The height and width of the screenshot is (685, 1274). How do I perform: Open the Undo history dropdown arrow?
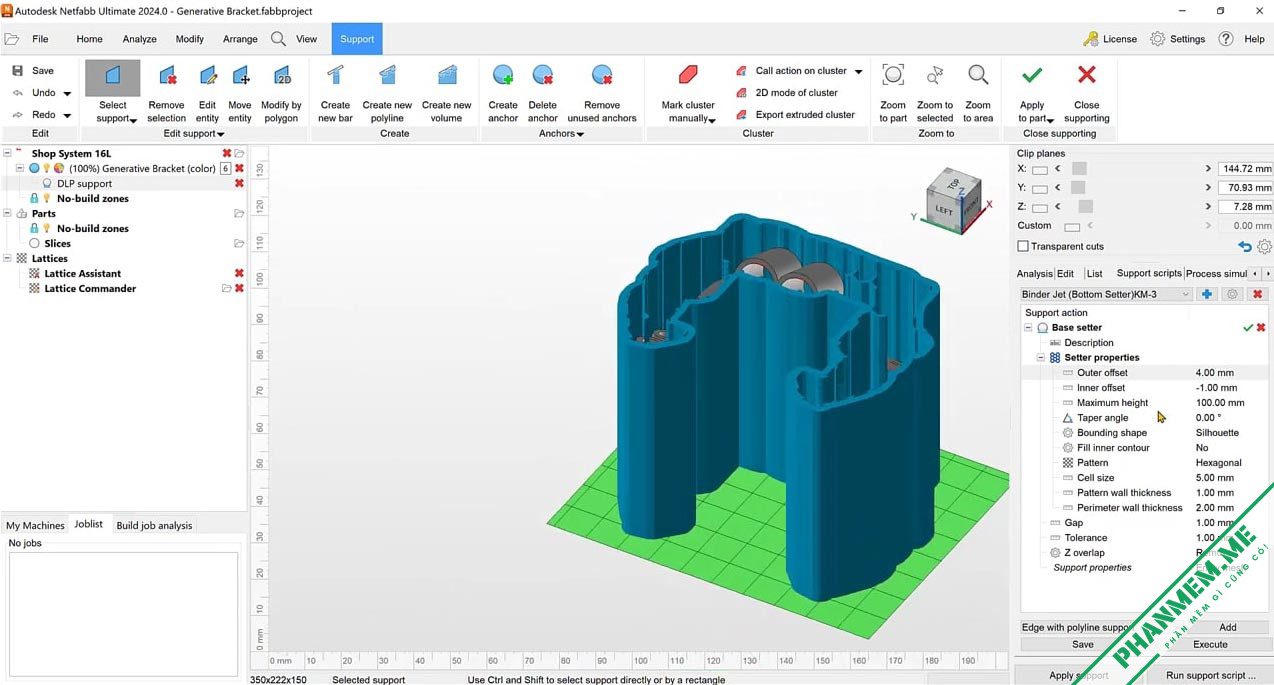pos(67,94)
